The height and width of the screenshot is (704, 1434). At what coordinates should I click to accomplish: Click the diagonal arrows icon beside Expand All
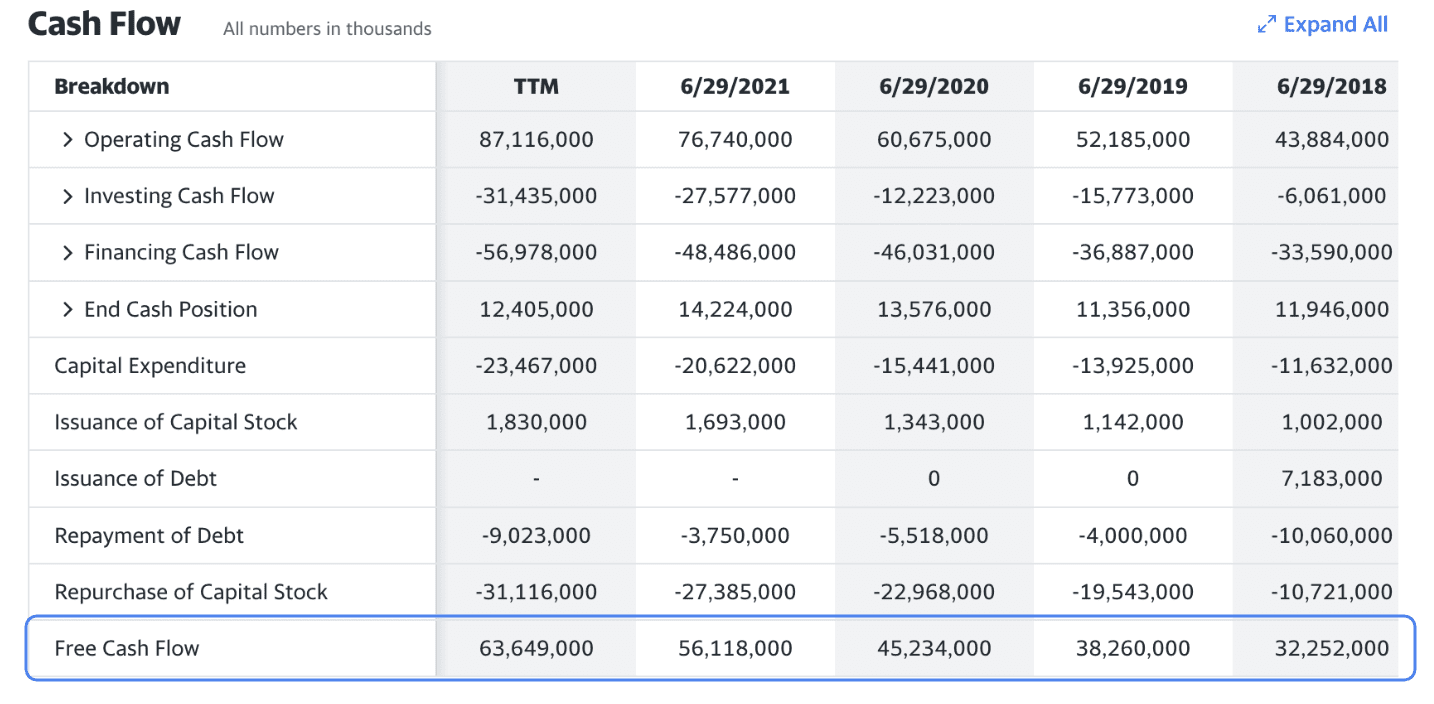1266,25
